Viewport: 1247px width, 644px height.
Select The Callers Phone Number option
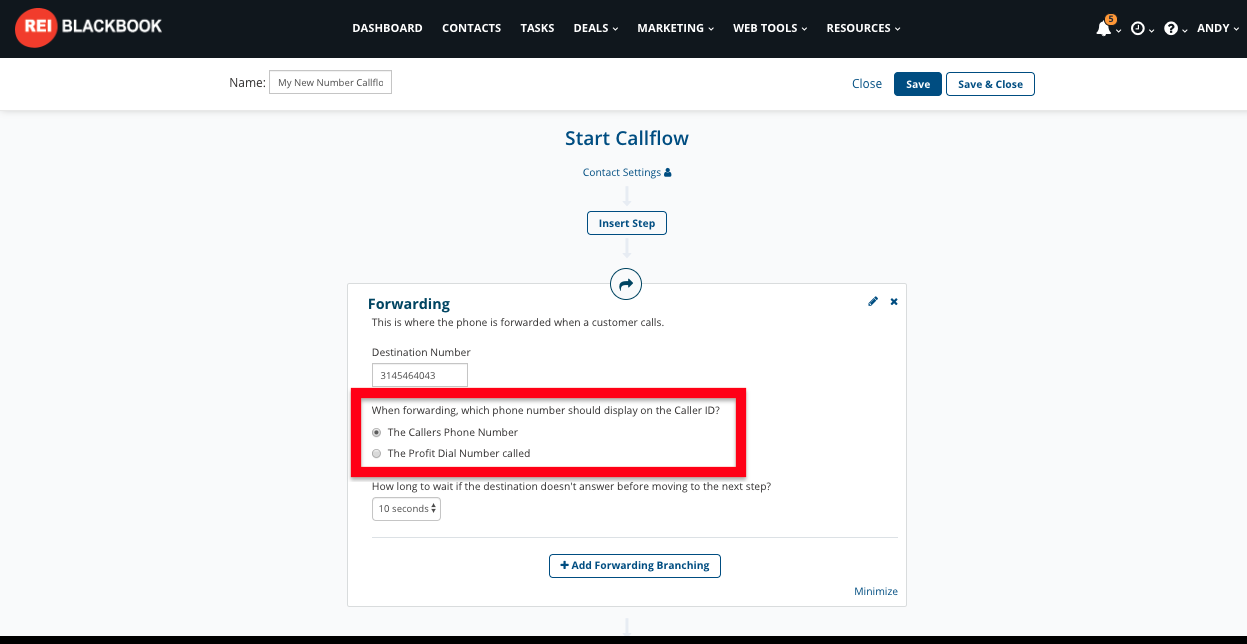coord(377,433)
